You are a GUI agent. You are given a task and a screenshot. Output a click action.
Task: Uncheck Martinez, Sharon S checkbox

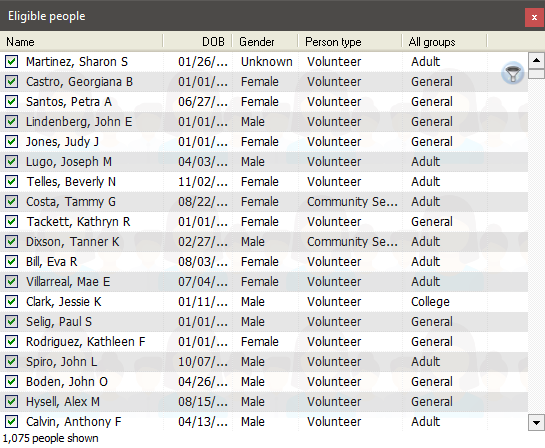(11, 62)
